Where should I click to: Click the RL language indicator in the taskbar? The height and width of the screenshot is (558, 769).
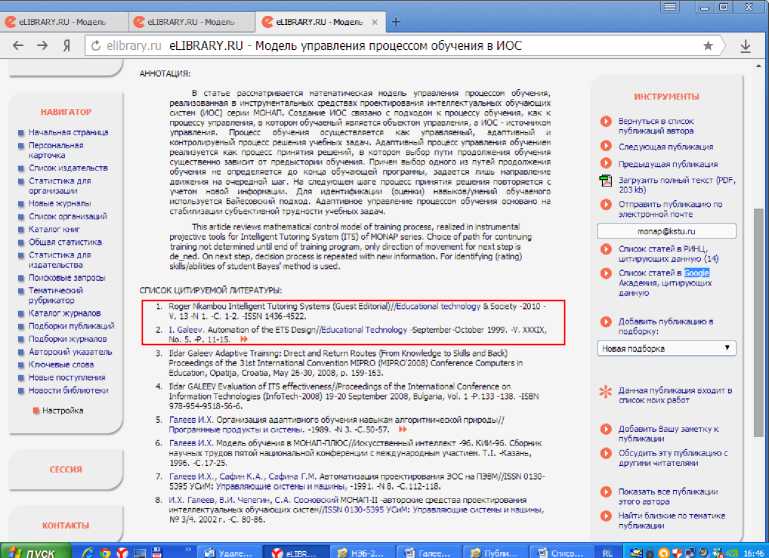tap(607, 553)
